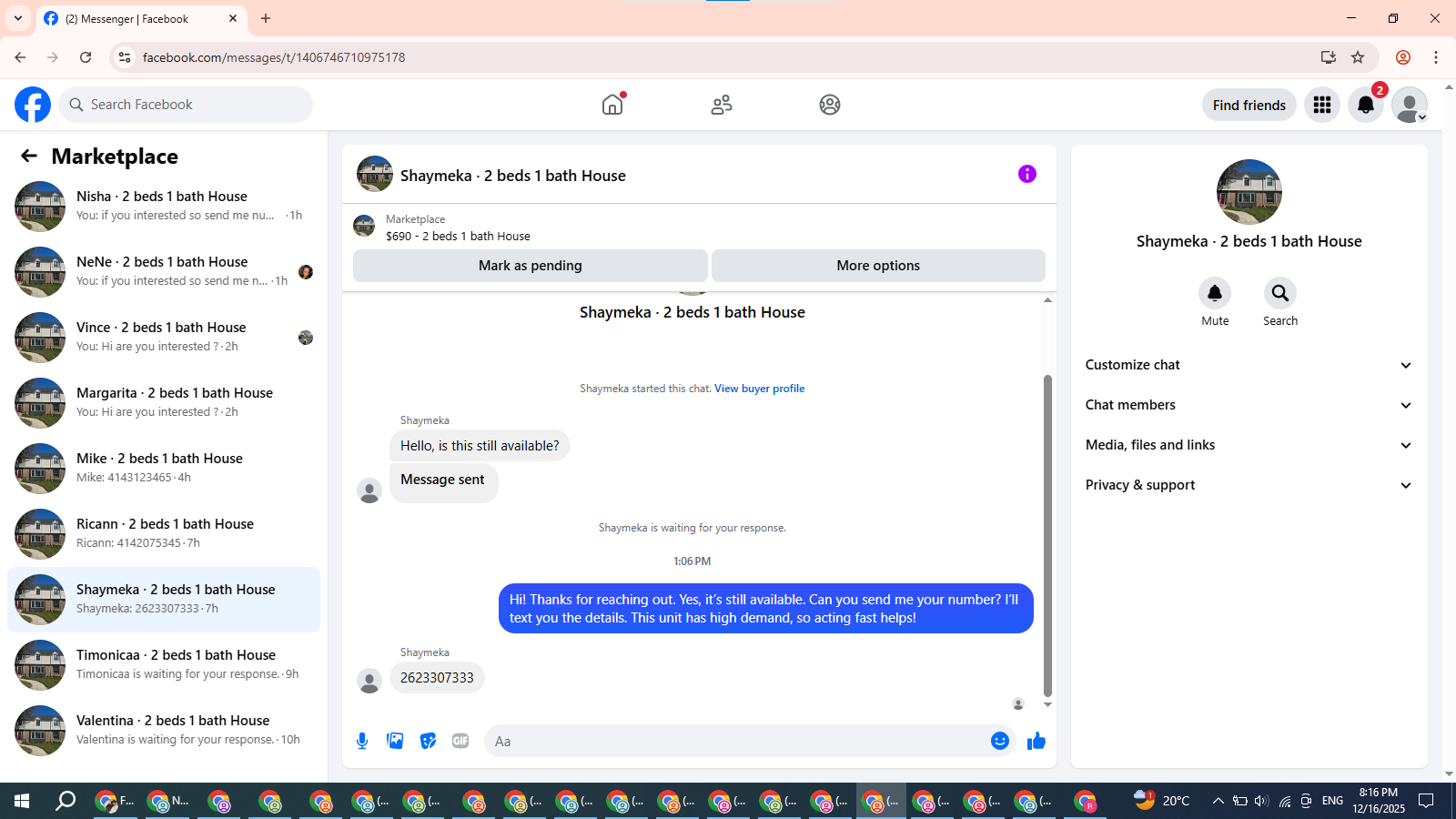Screen dimensions: 1456x819
Task: Click the Find friends button
Action: tap(1249, 106)
